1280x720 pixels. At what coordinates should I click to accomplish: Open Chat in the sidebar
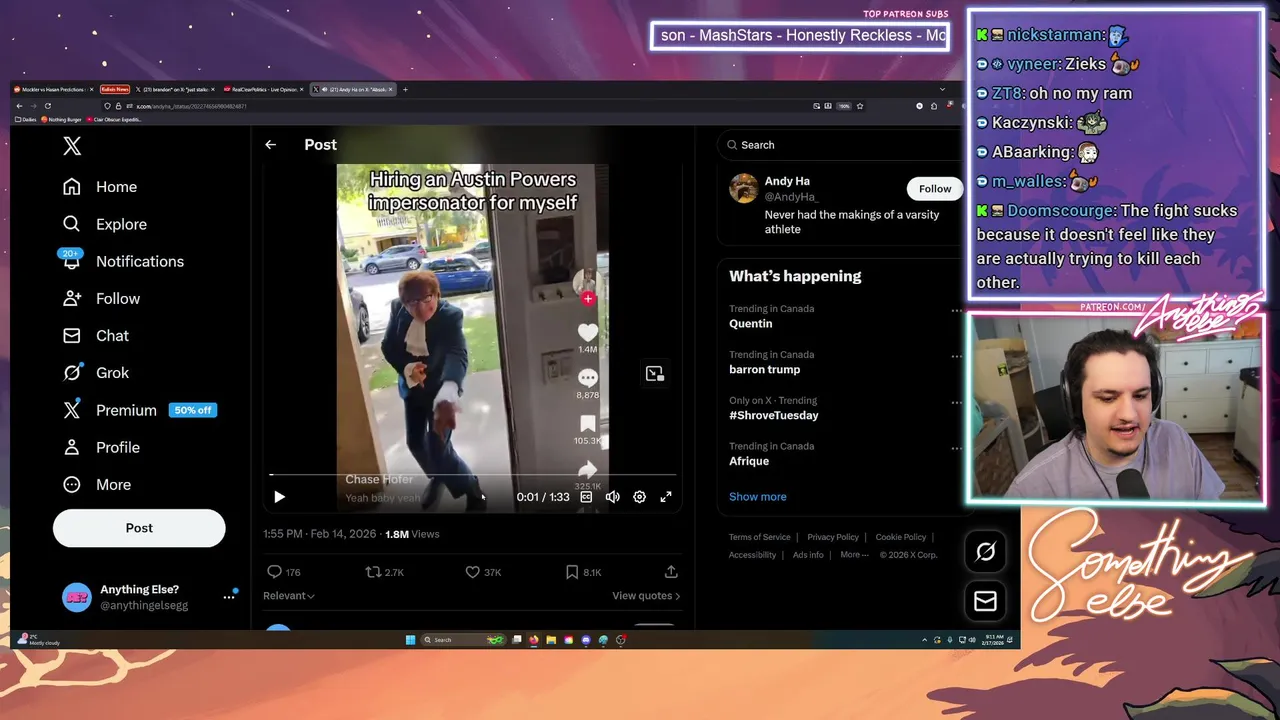point(95,335)
